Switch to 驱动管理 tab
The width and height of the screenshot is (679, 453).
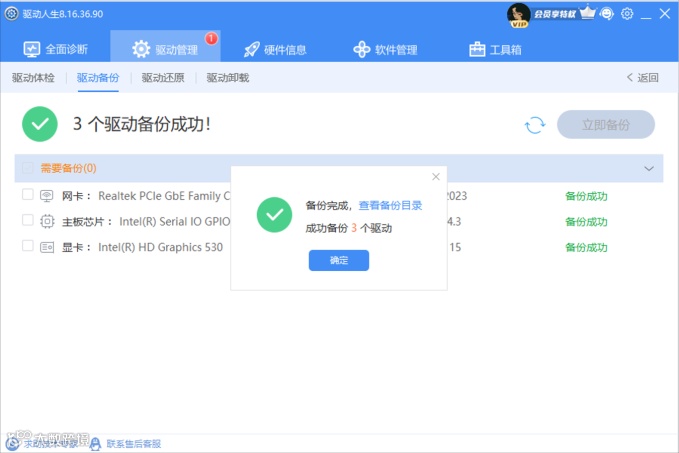[165, 46]
